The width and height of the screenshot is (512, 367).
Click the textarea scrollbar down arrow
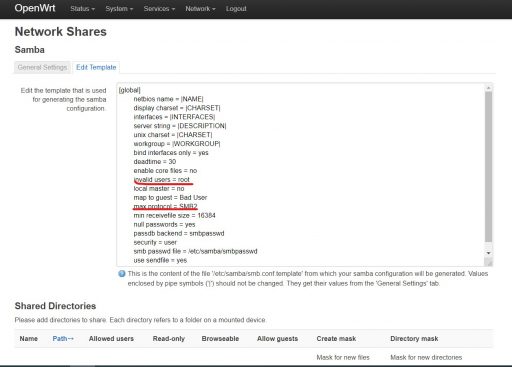[x=488, y=253]
